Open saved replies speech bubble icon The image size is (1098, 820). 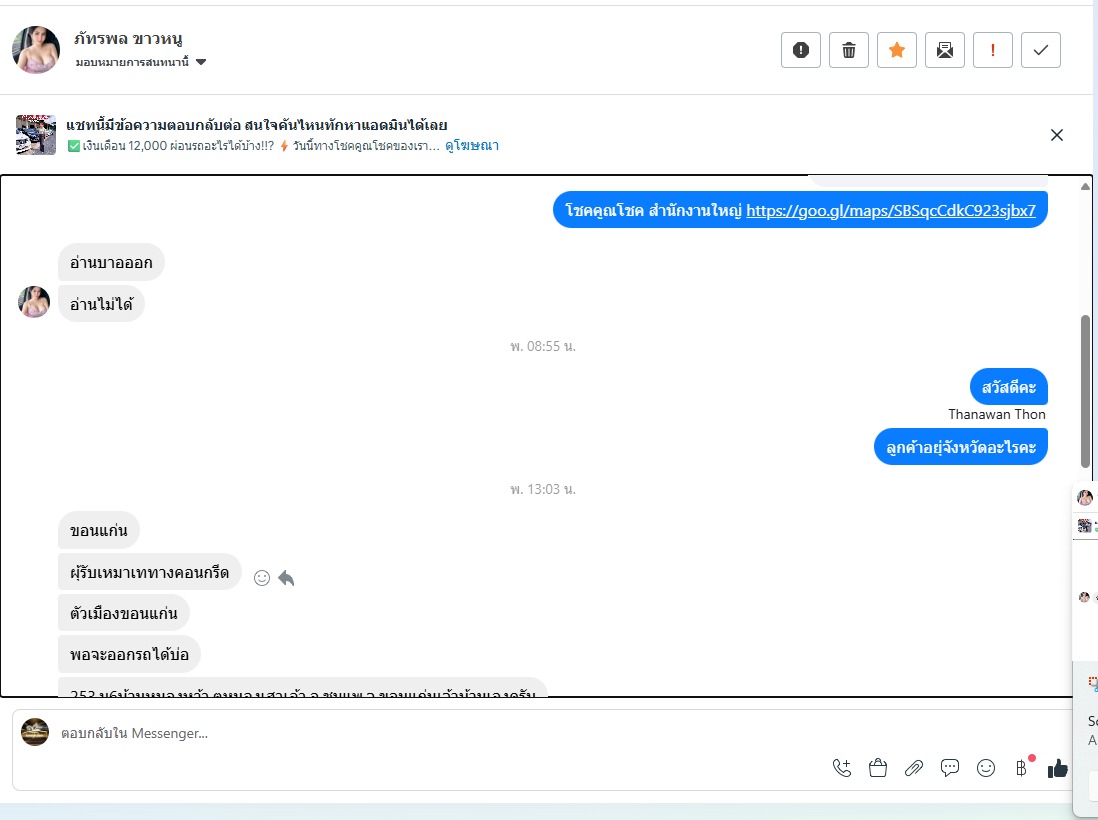[x=950, y=768]
